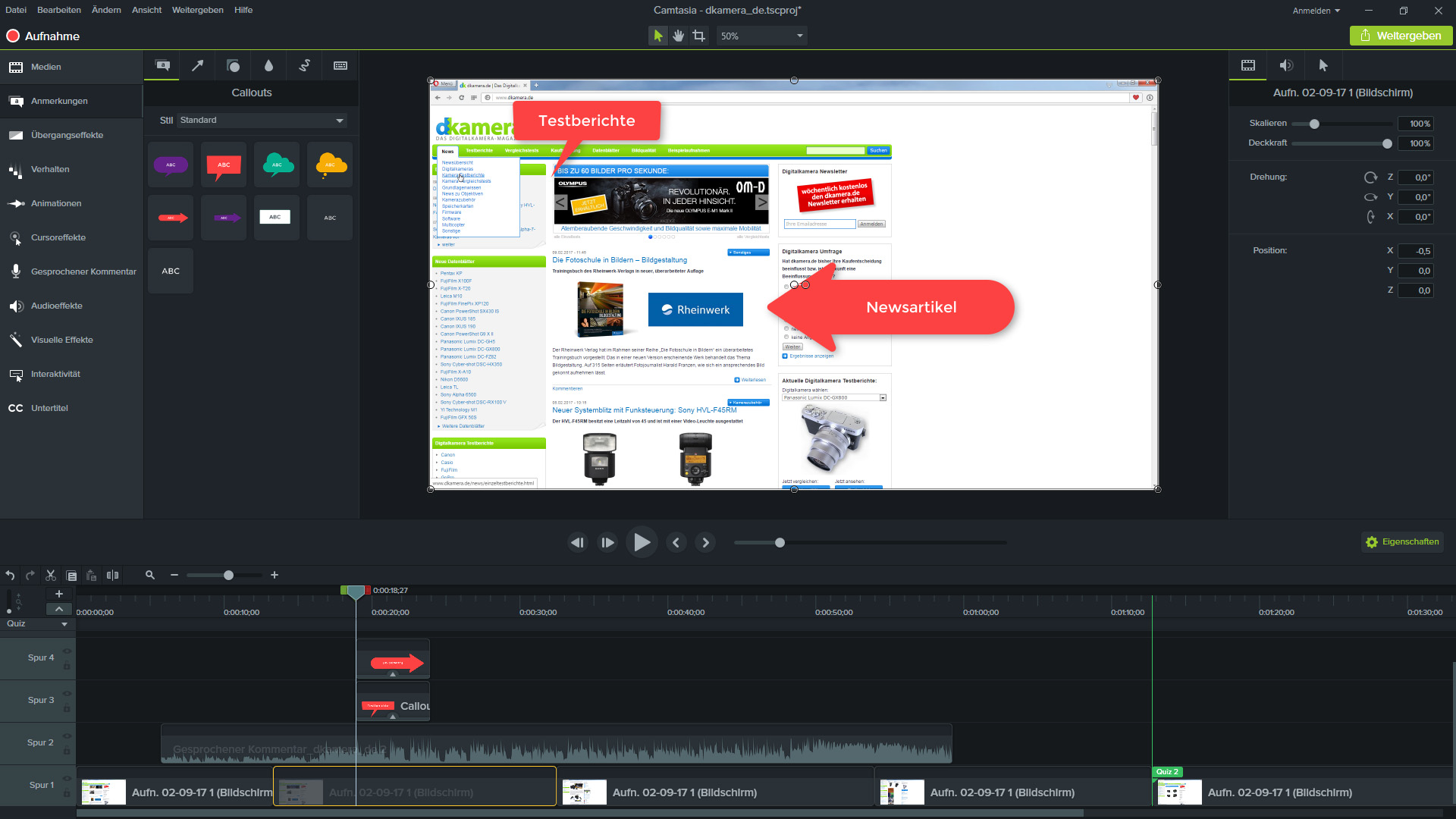Split the clip at the playhead

point(112,576)
